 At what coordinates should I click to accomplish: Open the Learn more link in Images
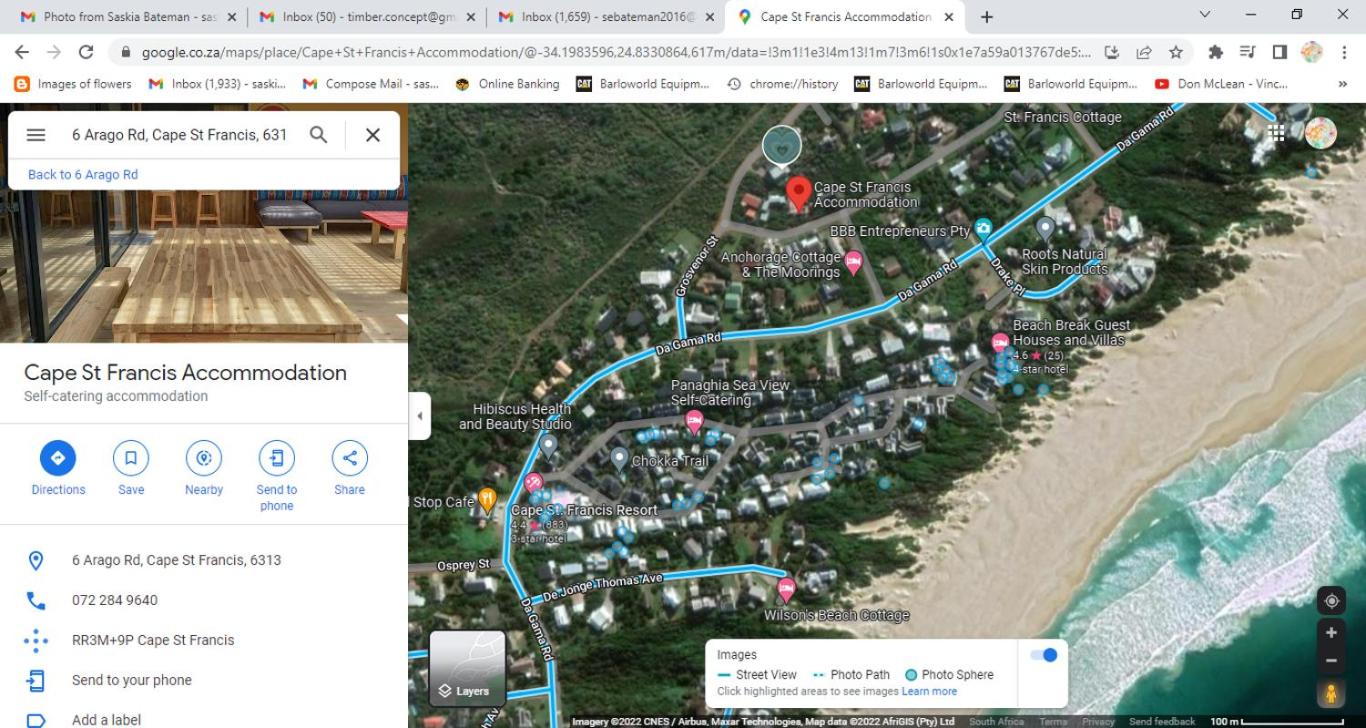pos(929,692)
